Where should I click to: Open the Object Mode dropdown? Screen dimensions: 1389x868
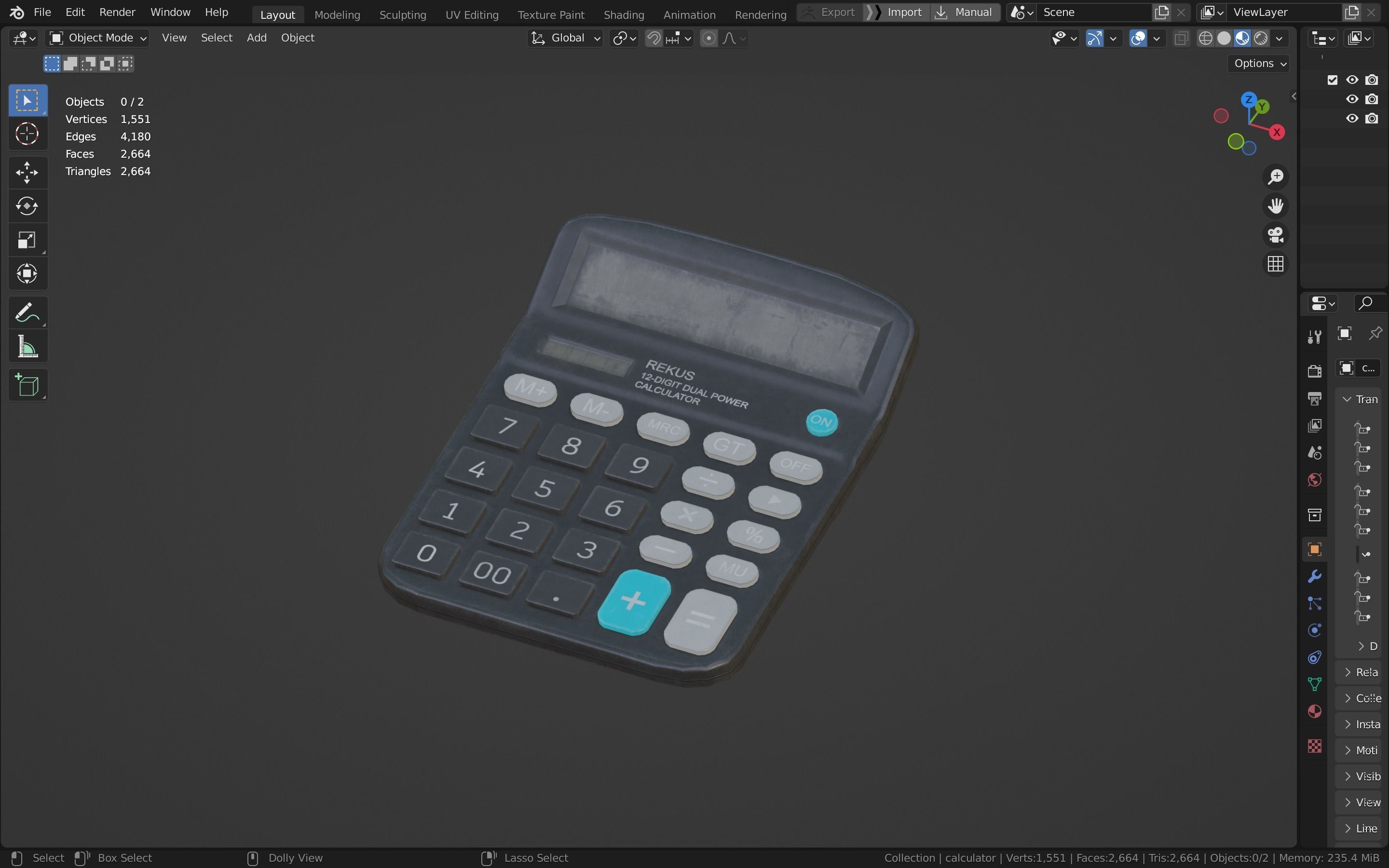tap(97, 38)
